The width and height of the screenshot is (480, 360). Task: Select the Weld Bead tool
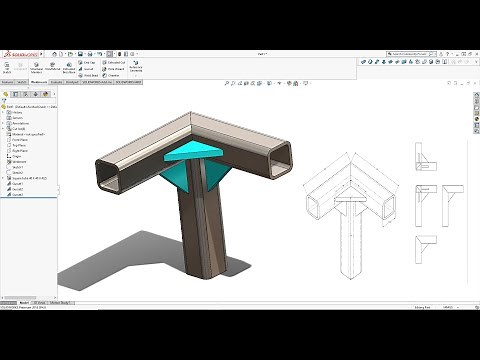88,76
